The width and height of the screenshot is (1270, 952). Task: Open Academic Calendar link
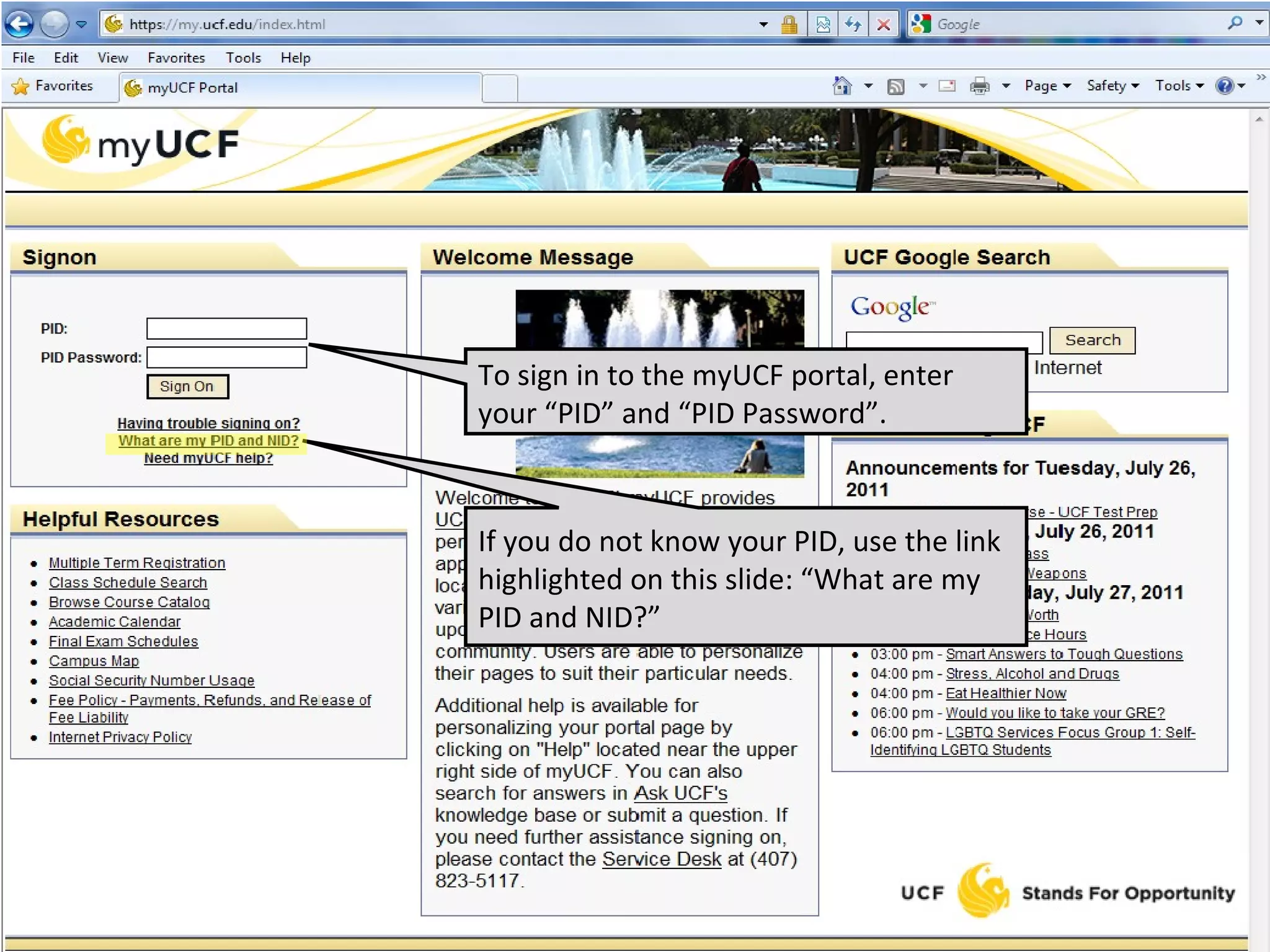[x=115, y=622]
